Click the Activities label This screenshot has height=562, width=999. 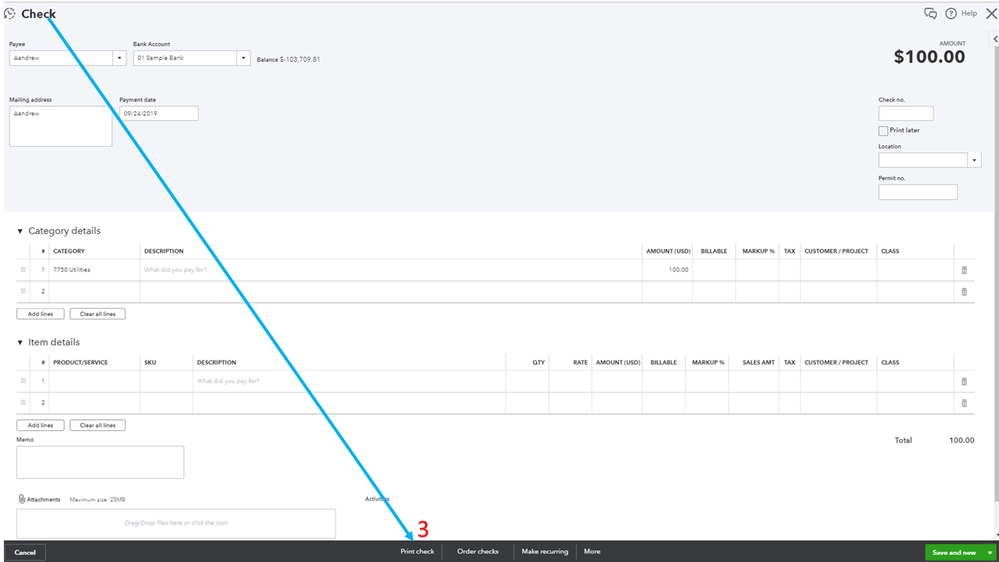coord(377,499)
